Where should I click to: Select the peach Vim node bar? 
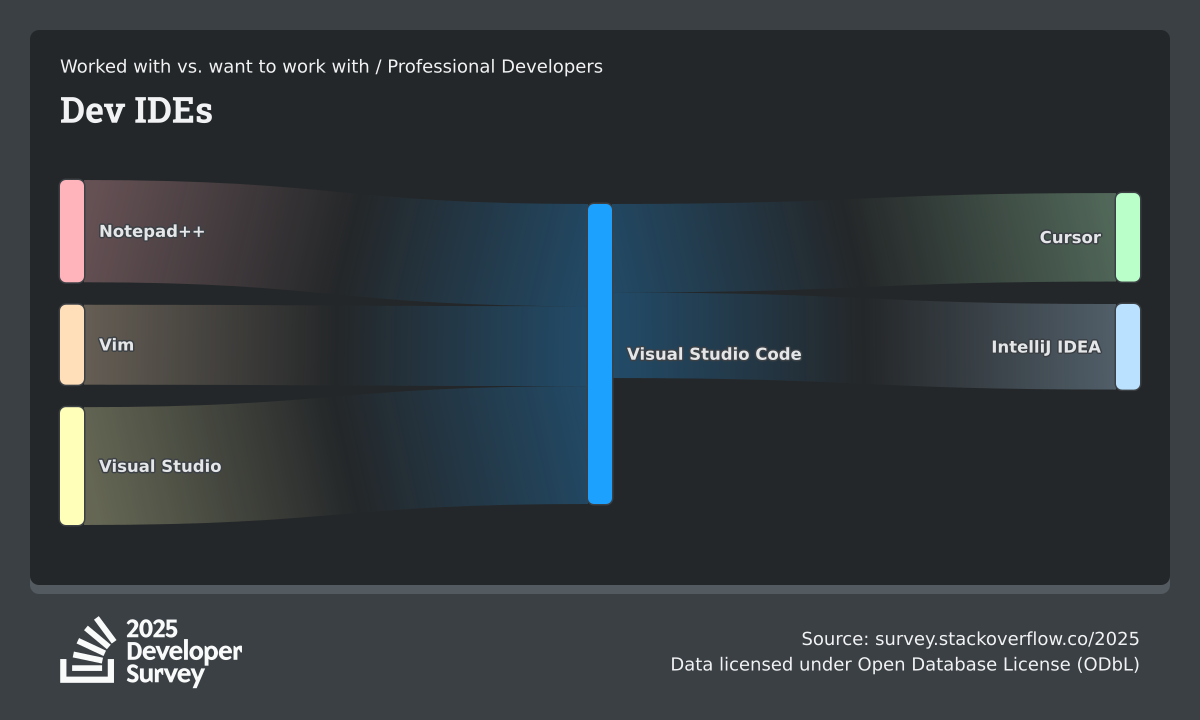[72, 345]
